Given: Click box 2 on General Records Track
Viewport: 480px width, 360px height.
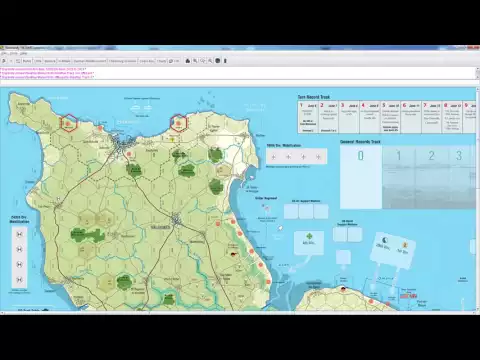Looking at the screenshot, I should [432, 177].
